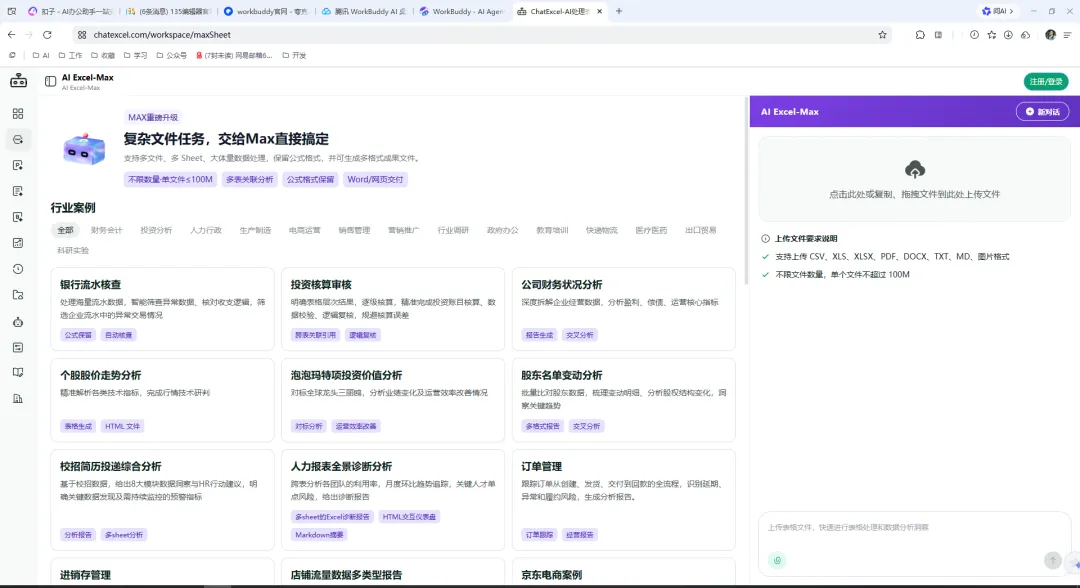Screen dimensions: 1080x588
Task: Expand the 问AI chevron button in title bar
Action: (x=997, y=11)
